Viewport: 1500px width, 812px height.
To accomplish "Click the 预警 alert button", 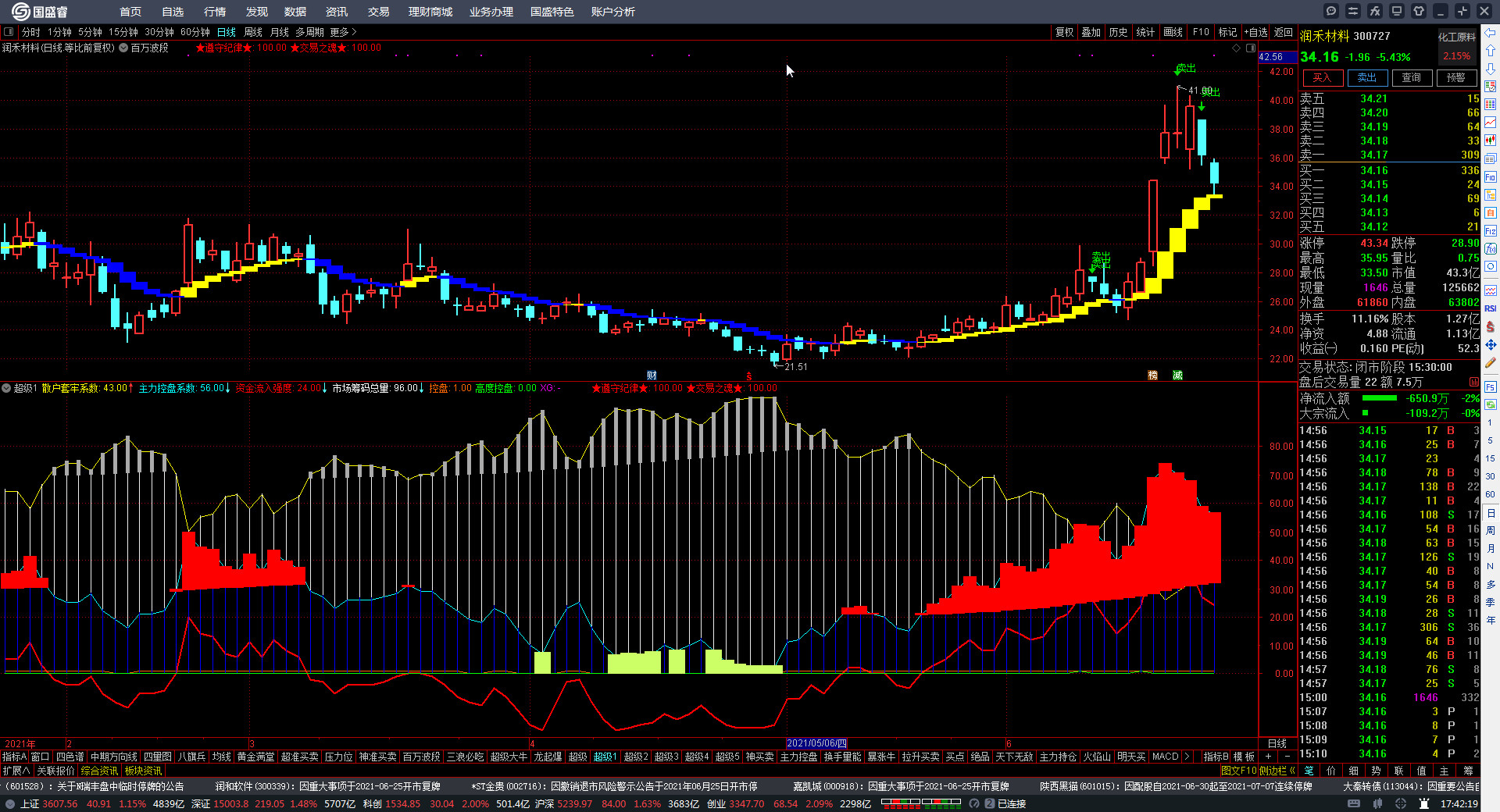I will (x=1456, y=77).
